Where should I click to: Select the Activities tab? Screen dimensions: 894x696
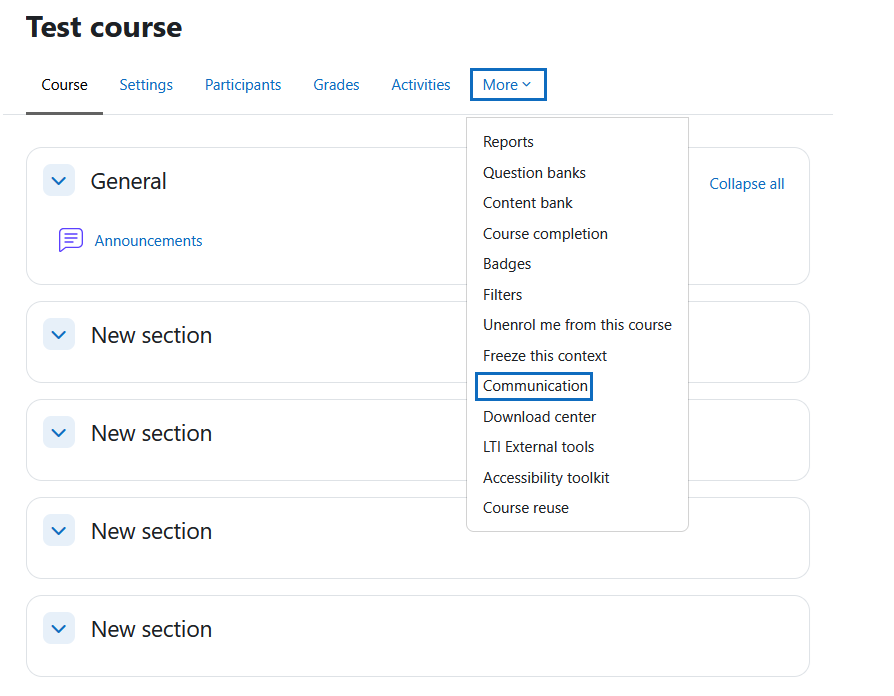click(x=421, y=85)
